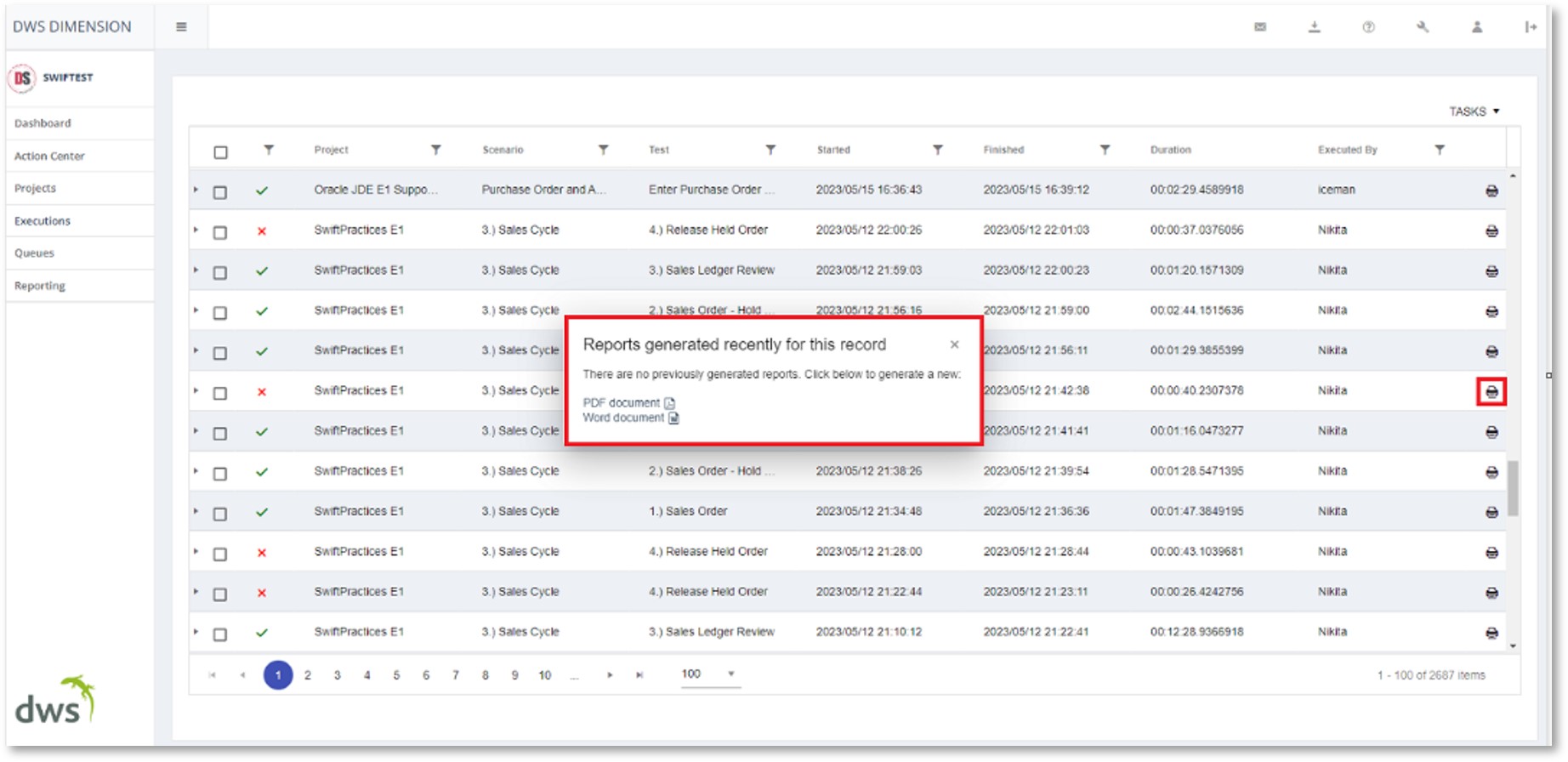
Task: Filter the Scenario column
Action: point(603,150)
